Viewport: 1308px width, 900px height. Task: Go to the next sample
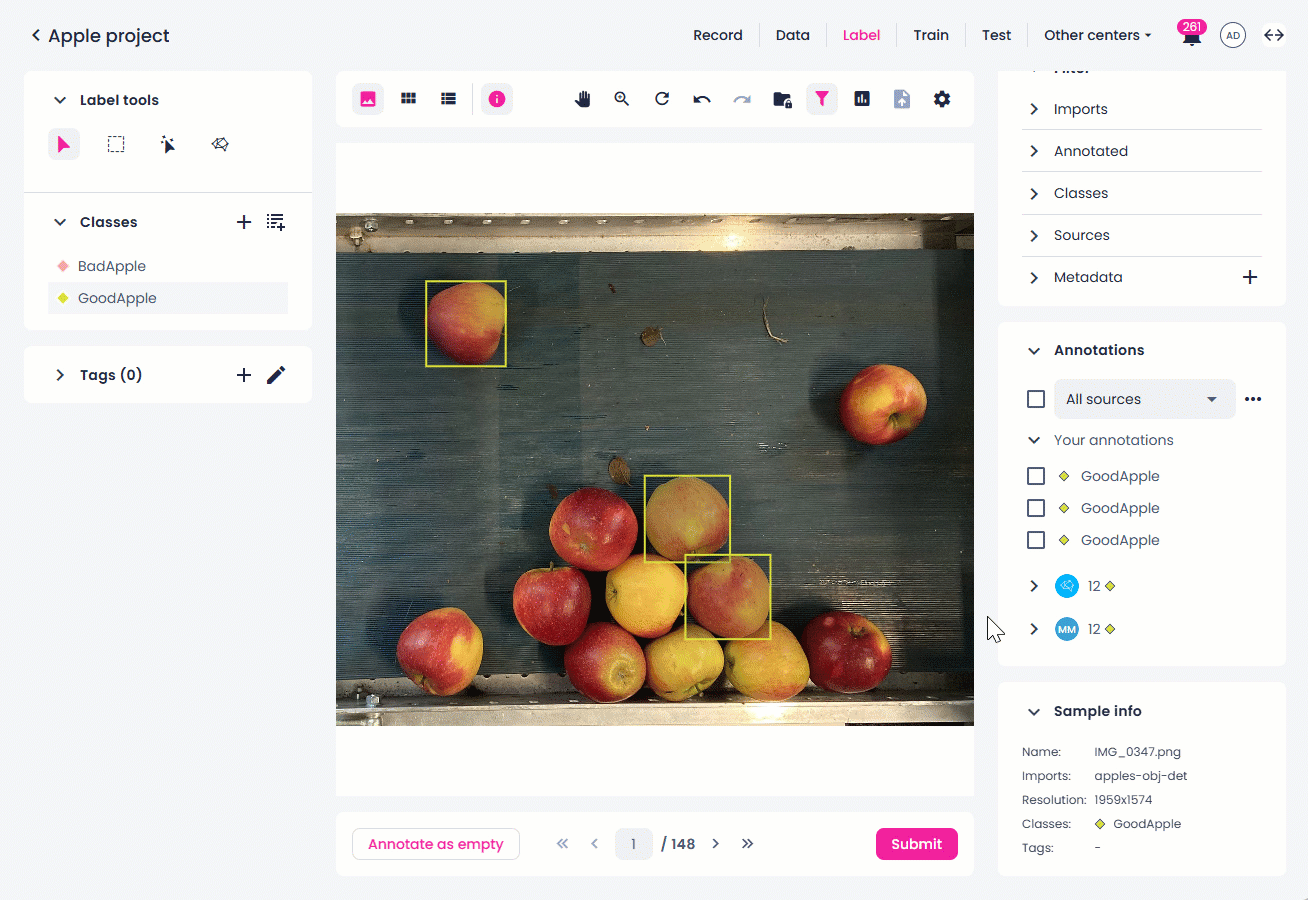tap(715, 844)
